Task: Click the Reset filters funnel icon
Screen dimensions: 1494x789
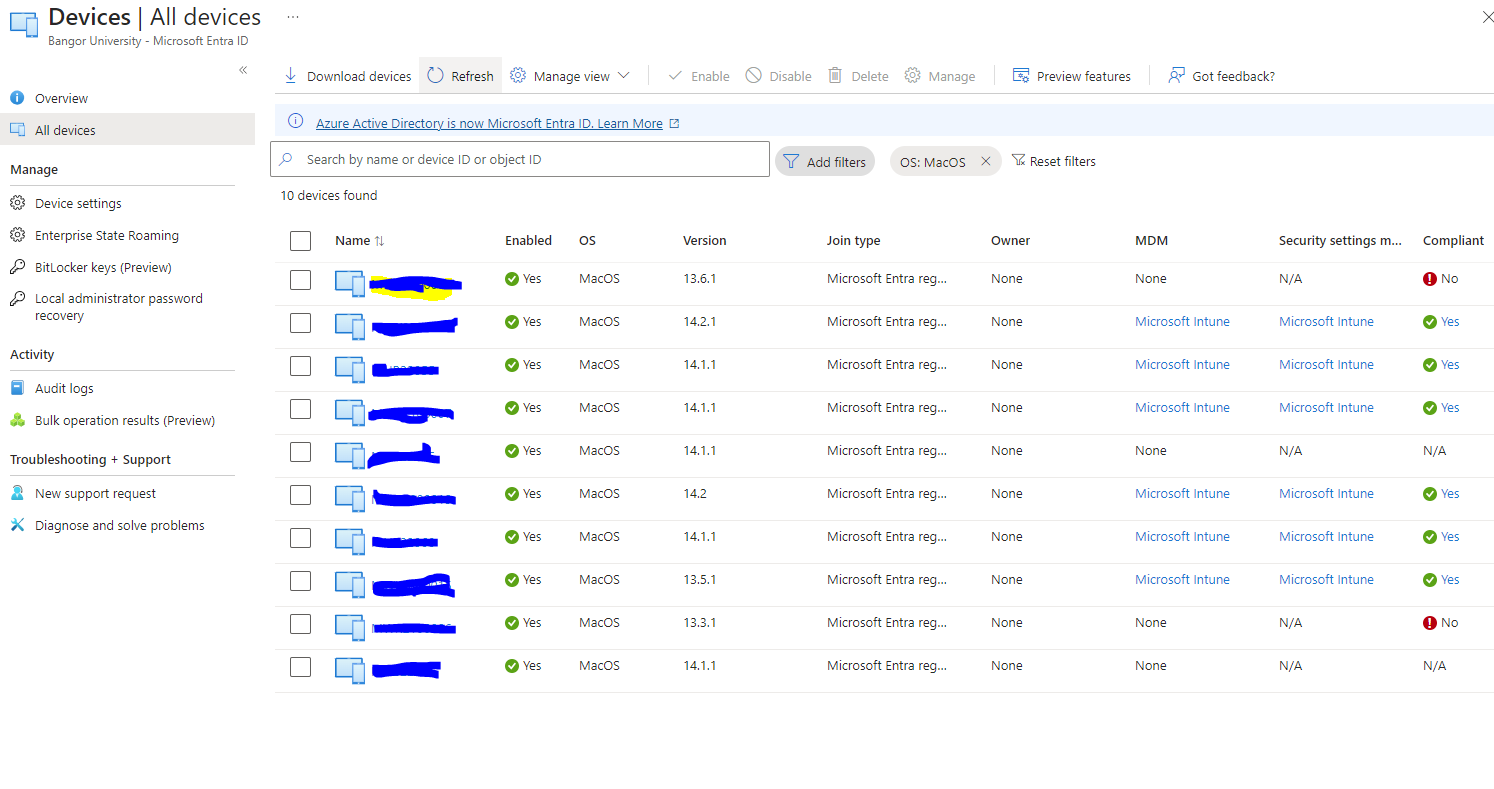Action: 1019,160
